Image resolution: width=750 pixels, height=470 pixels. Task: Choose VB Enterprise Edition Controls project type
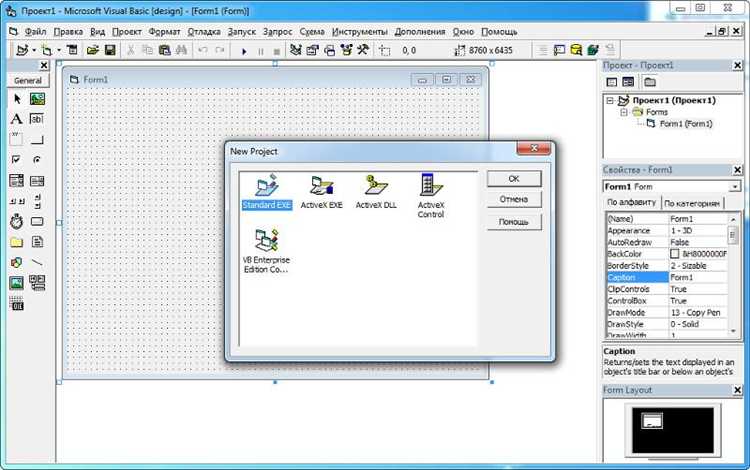click(x=266, y=251)
